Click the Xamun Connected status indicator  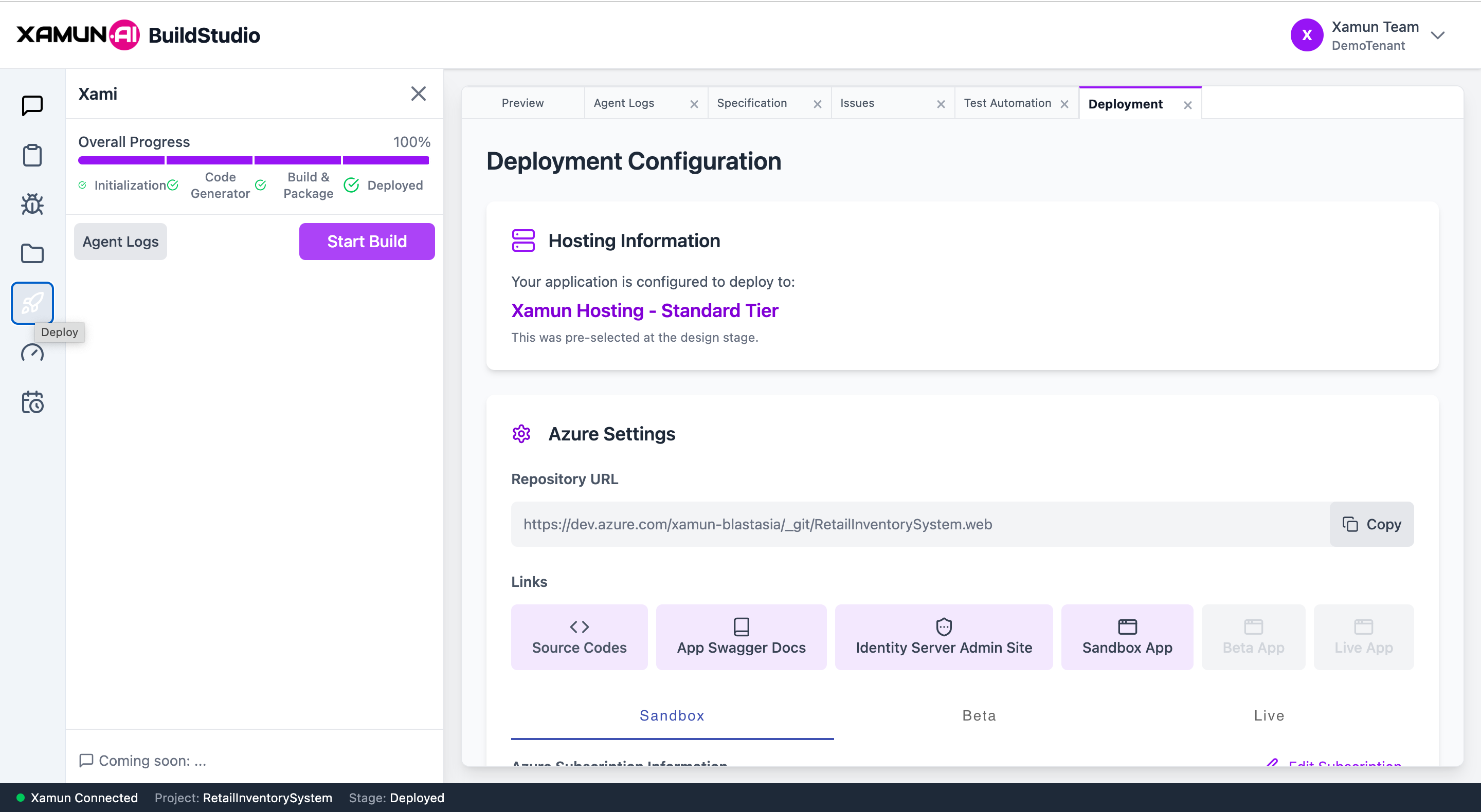(77, 798)
